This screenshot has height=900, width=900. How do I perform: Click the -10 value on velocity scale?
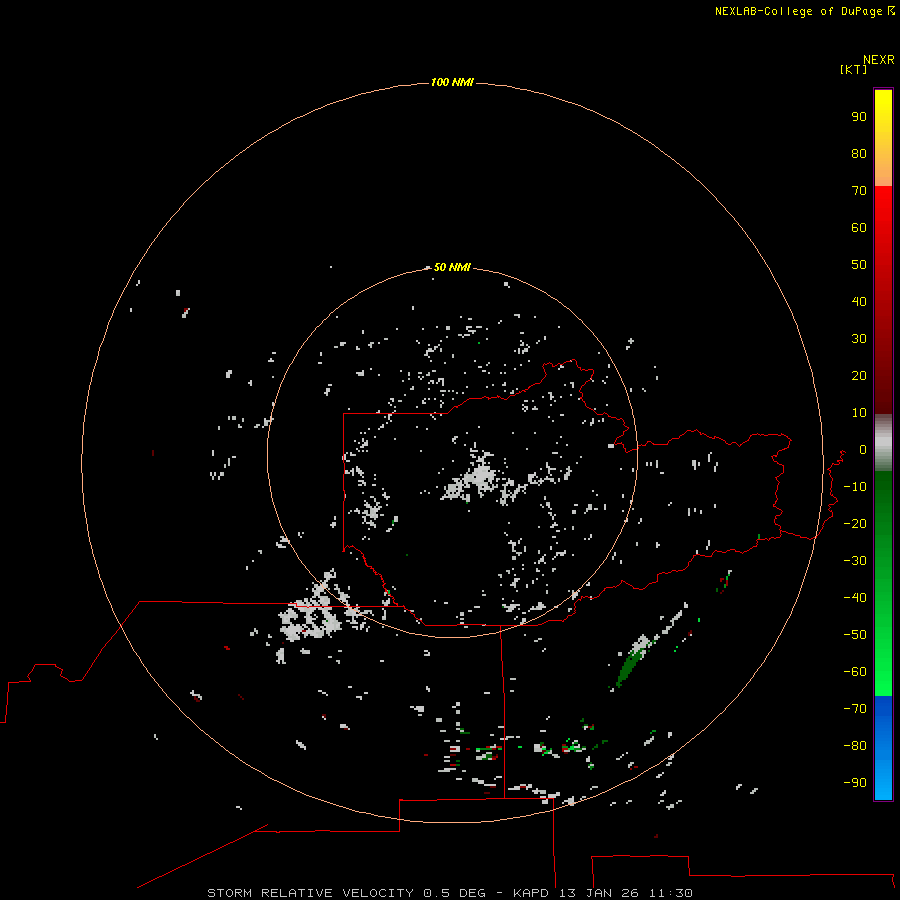(x=855, y=487)
